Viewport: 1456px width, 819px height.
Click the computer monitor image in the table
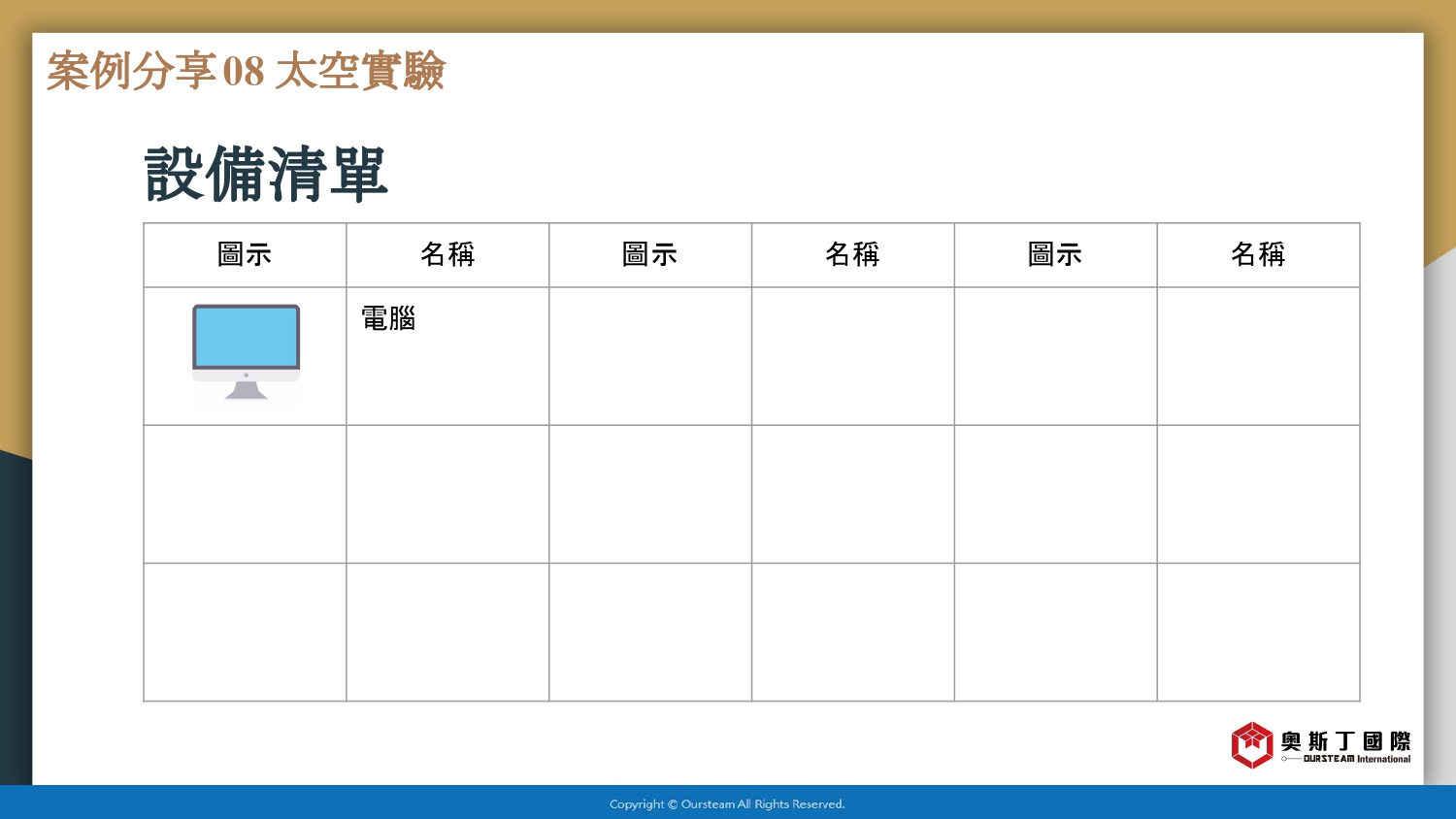click(247, 352)
